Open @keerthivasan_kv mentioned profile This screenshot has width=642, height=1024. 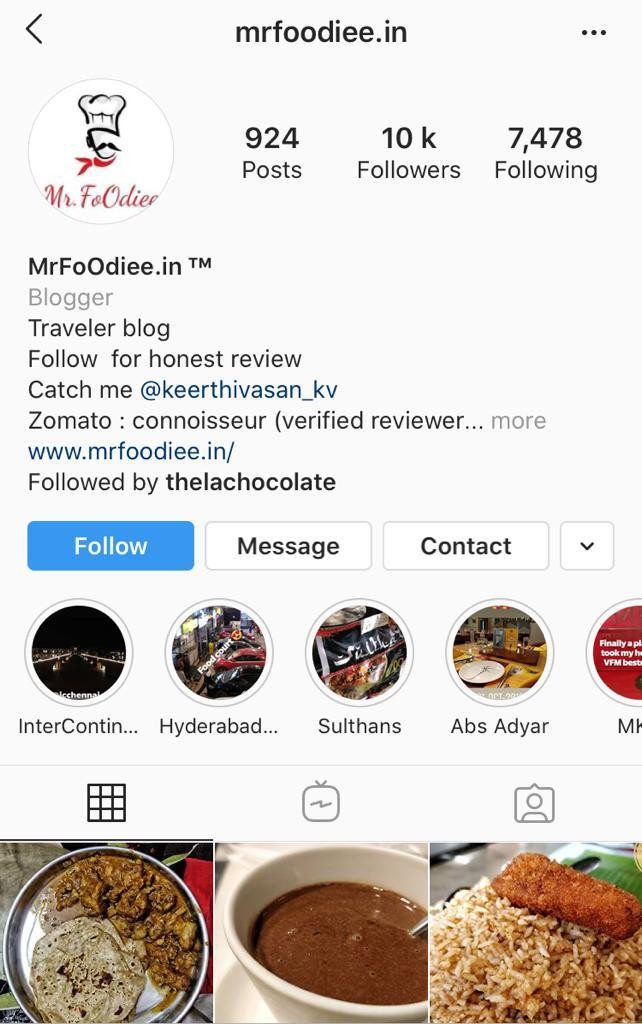click(x=238, y=390)
